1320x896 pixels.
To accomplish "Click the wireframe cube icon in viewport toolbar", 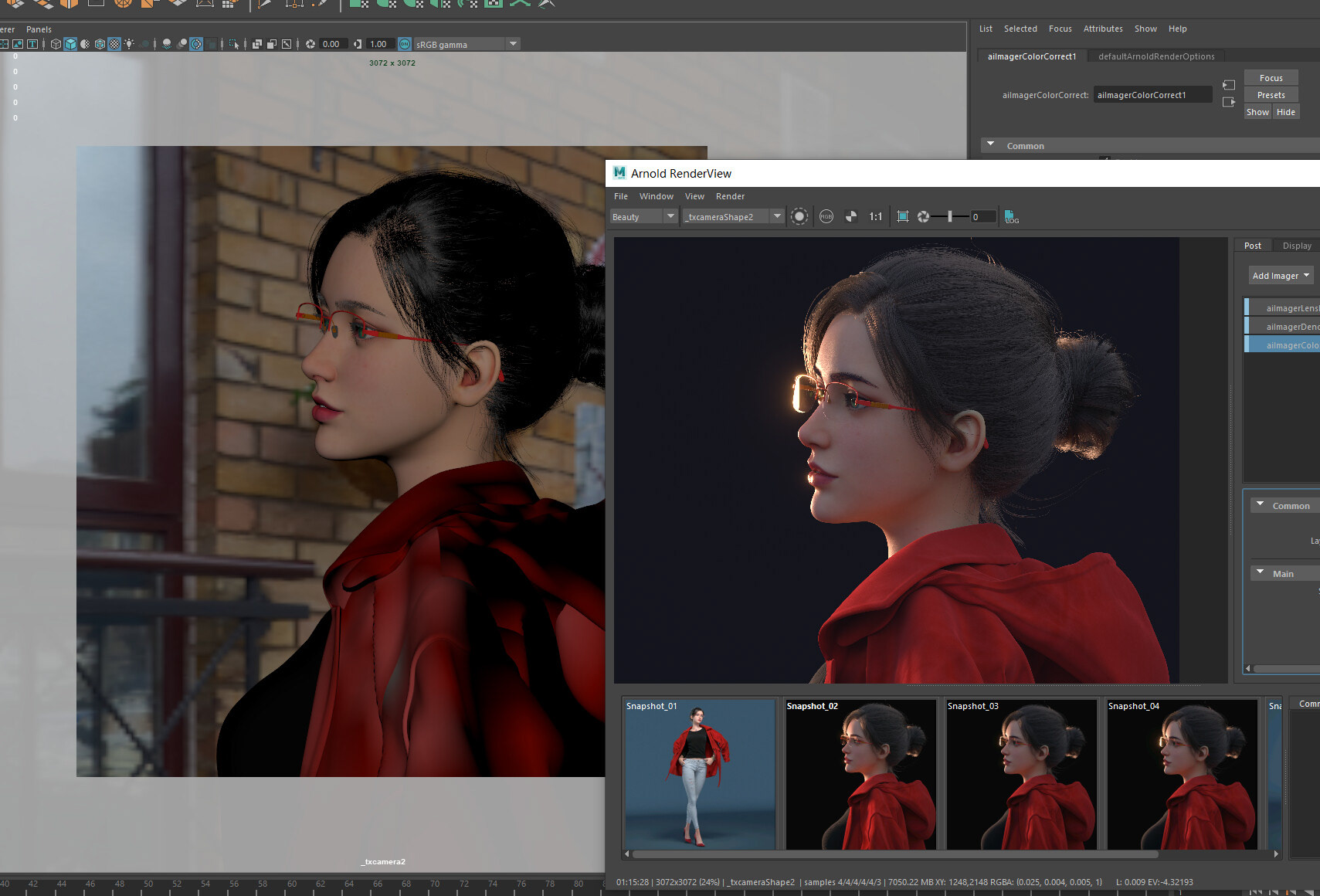I will point(56,44).
